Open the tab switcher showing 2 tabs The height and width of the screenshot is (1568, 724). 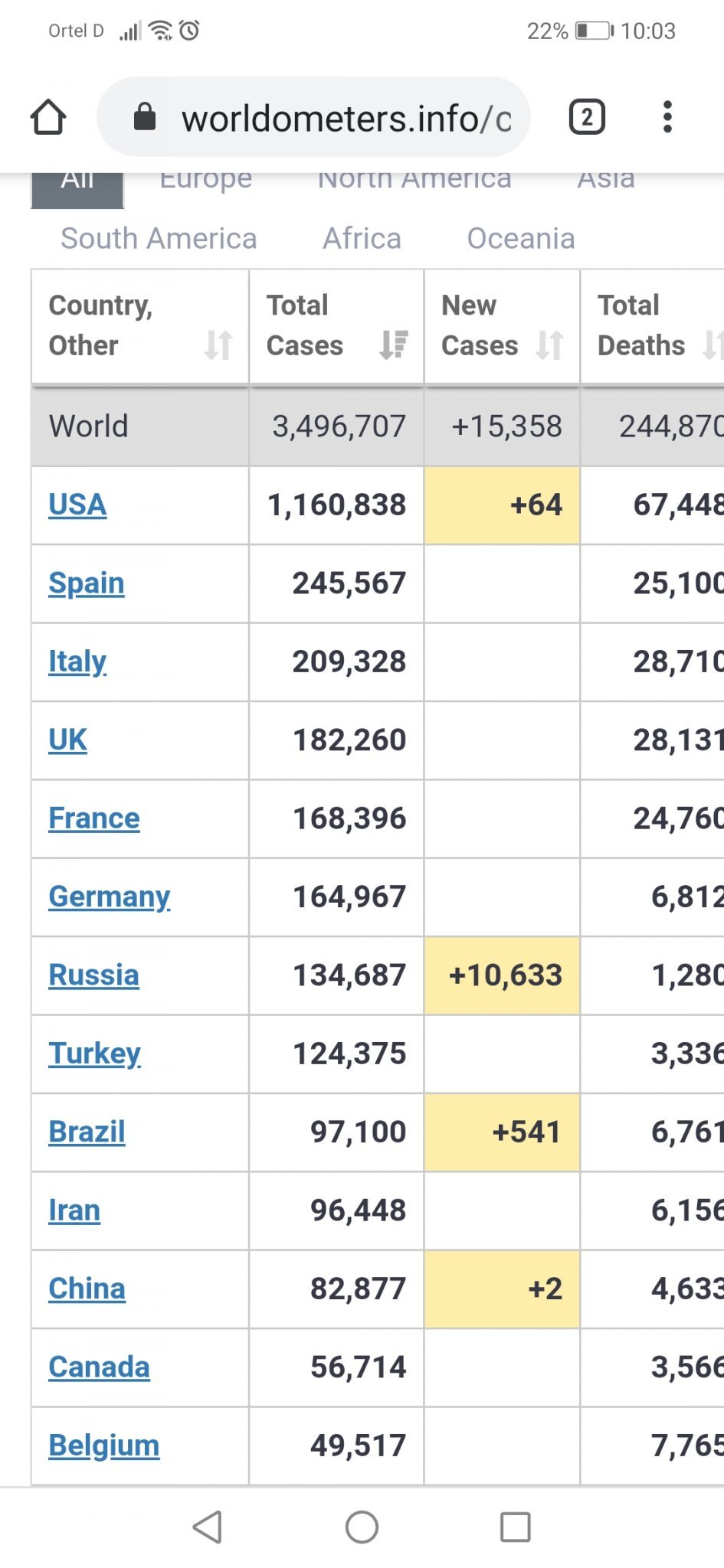point(587,118)
